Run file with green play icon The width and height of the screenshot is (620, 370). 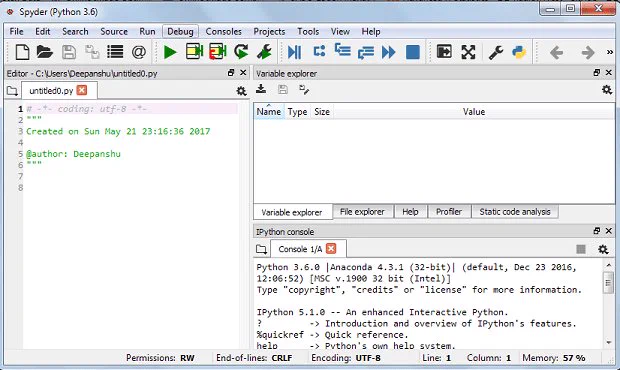170,52
